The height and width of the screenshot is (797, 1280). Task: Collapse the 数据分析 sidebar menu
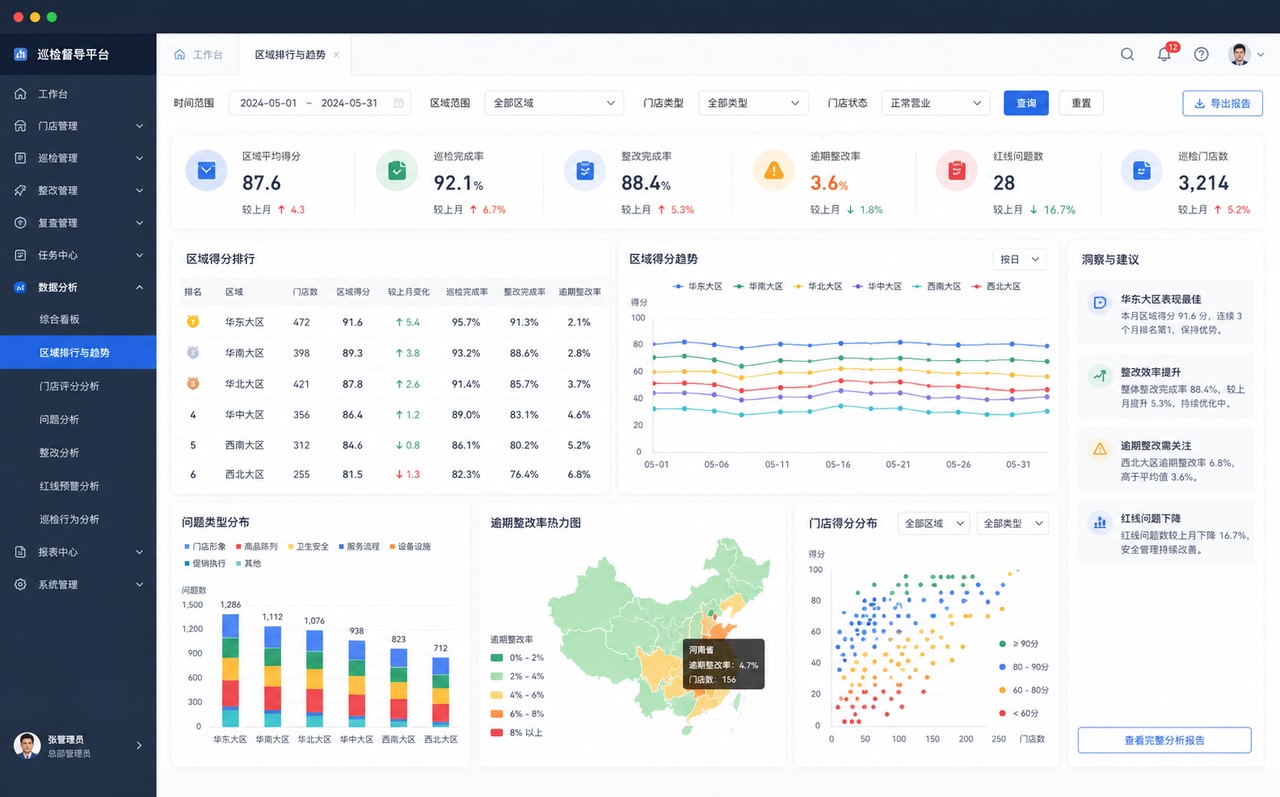click(139, 287)
